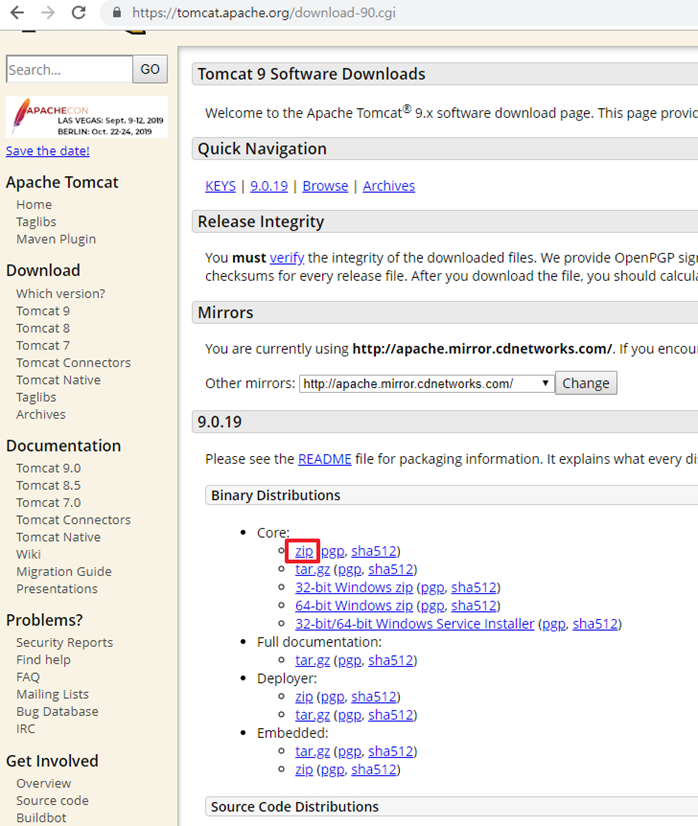Open the Wiki sidebar link
Viewport: 698px width, 826px height.
28,555
